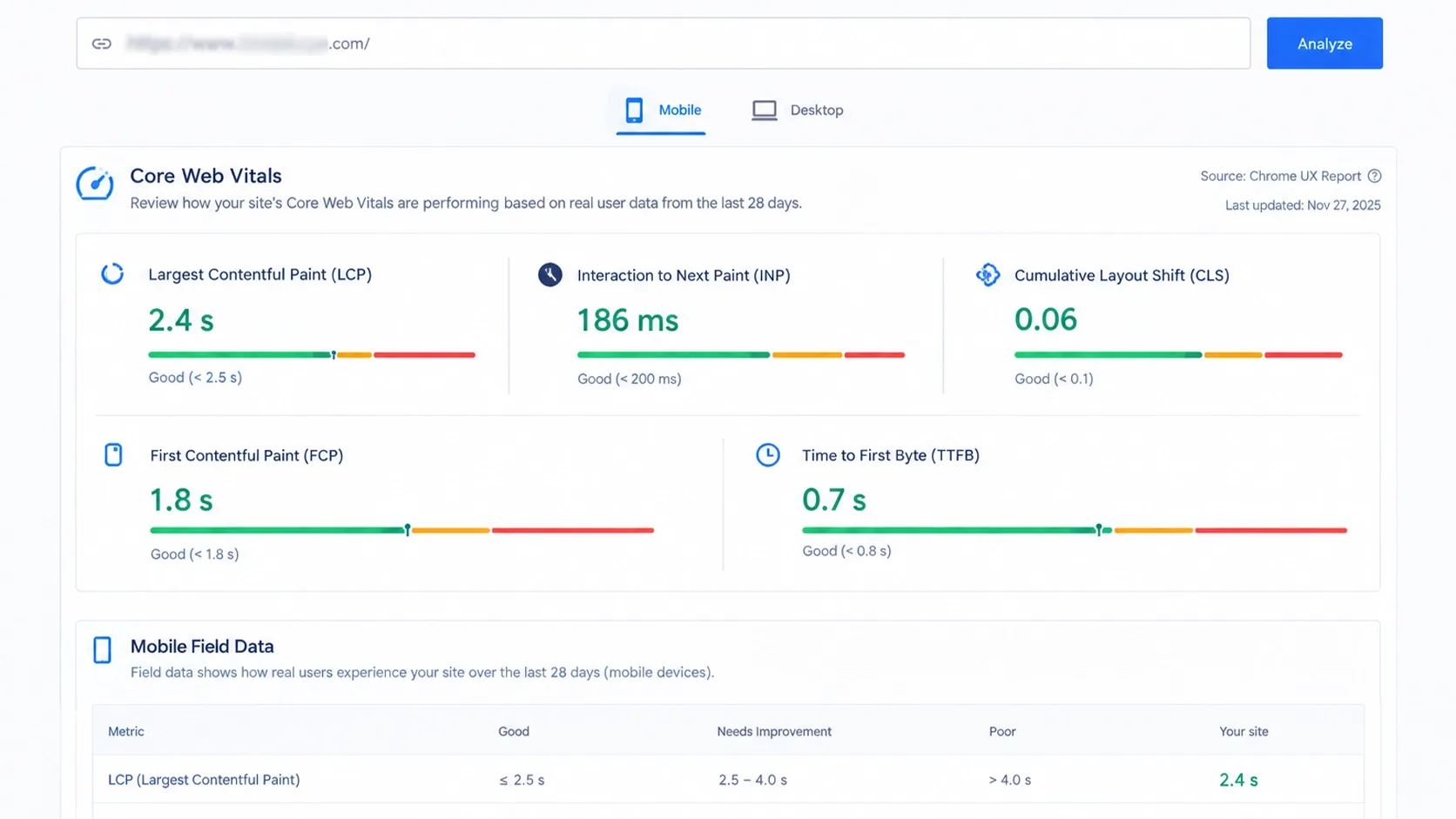Click Good (< 0.1) label
The height and width of the screenshot is (819, 1456).
coord(1054,379)
